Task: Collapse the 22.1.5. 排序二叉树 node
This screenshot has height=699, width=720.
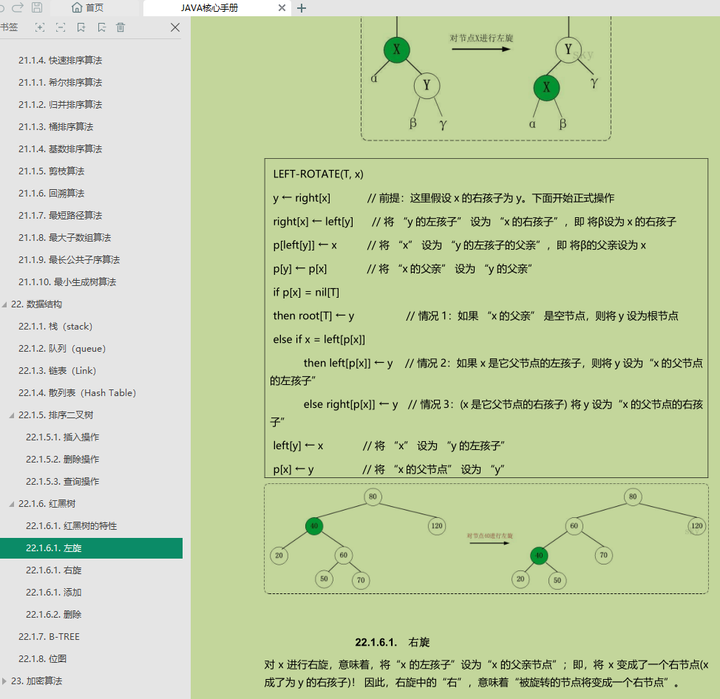Action: [12, 415]
